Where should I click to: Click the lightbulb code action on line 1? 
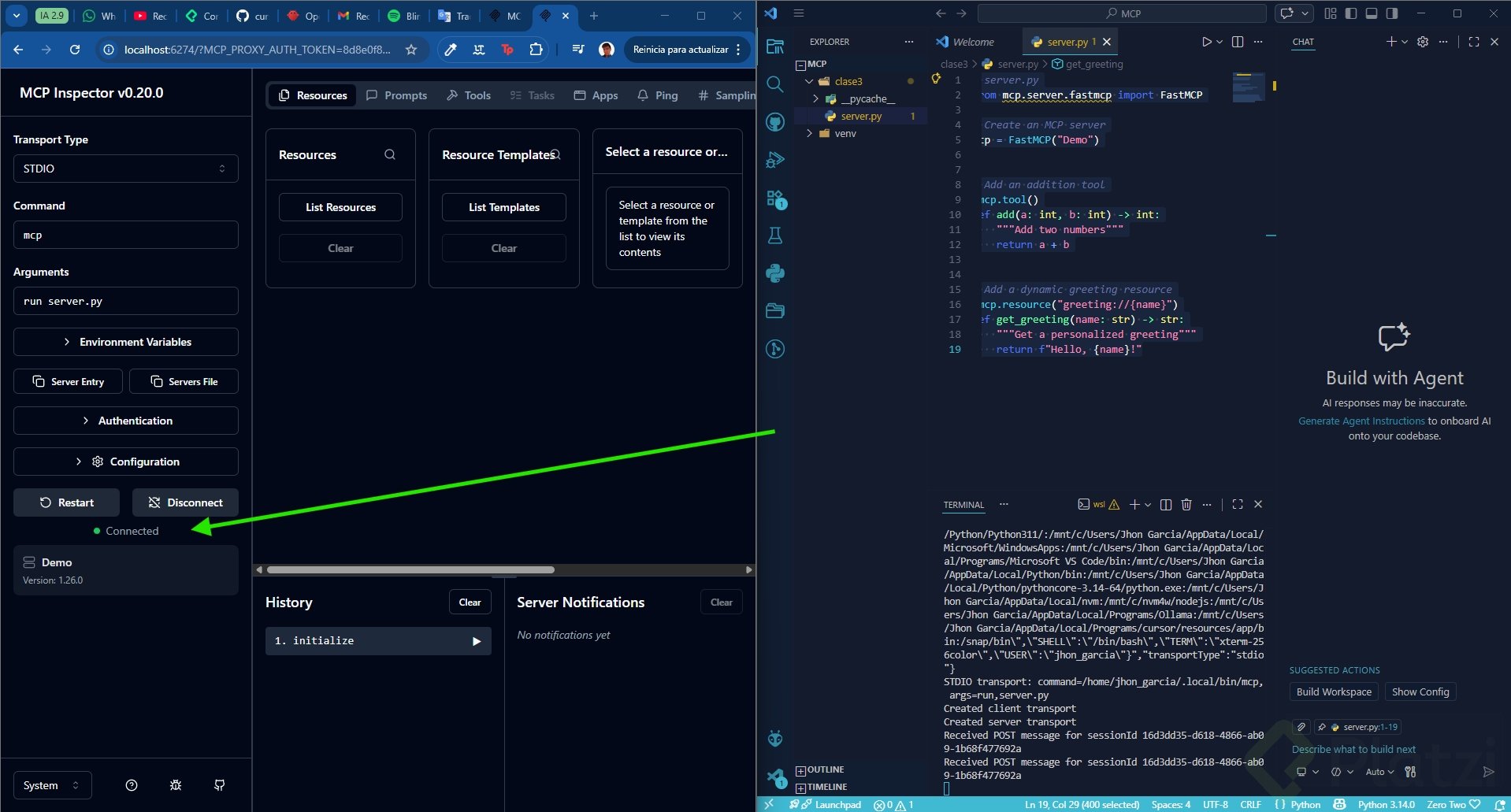[936, 78]
